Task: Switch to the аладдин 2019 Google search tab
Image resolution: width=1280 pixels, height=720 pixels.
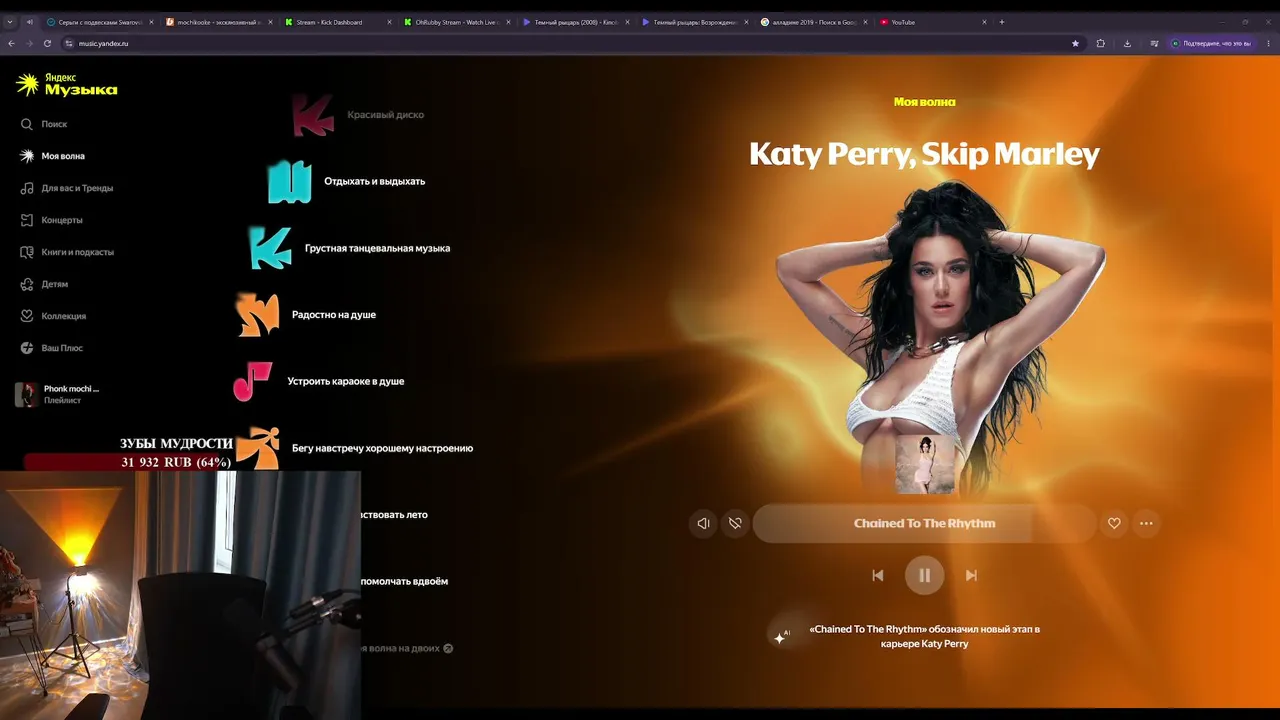Action: tap(813, 22)
